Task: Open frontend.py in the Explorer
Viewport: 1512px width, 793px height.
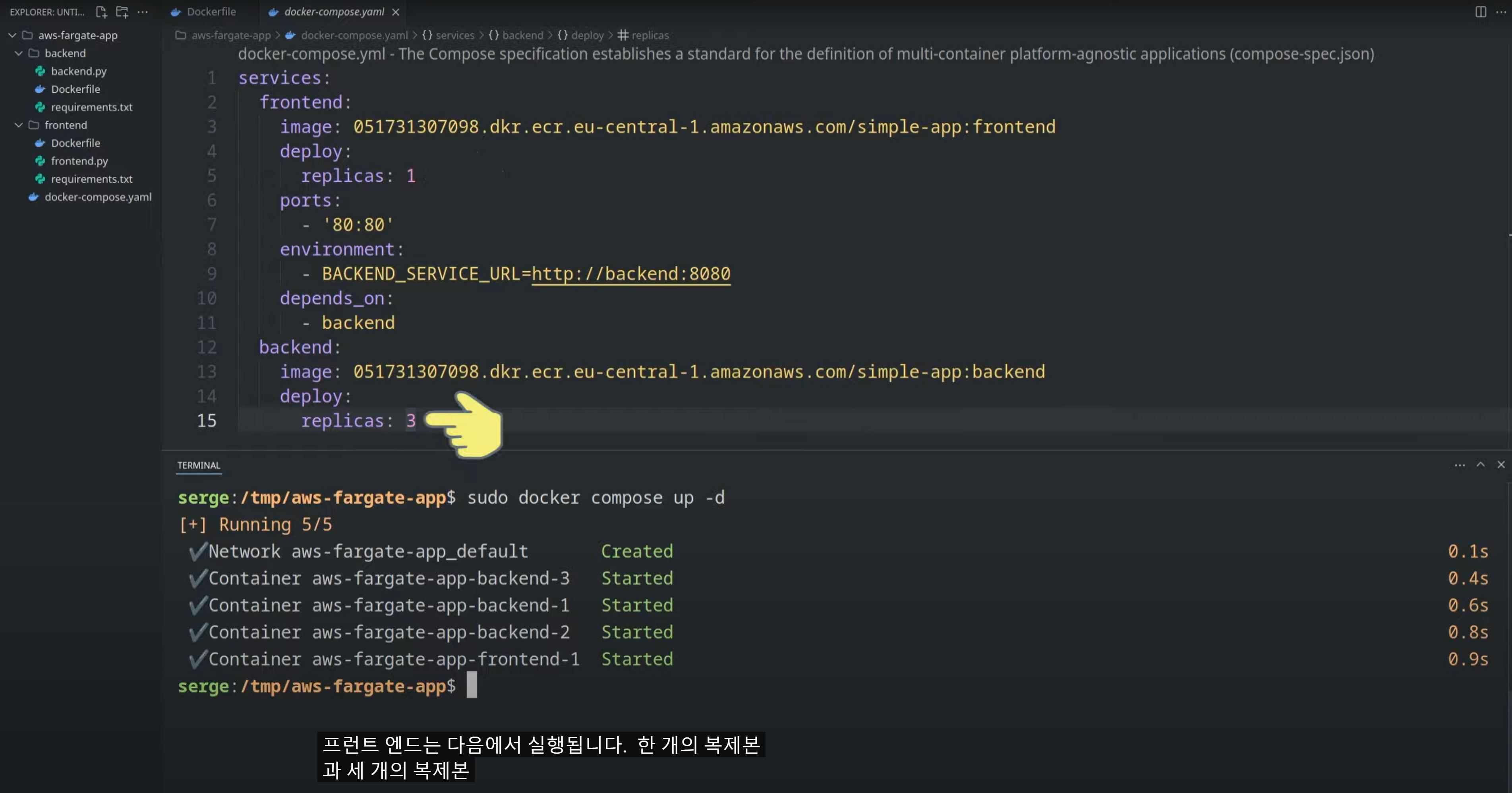Action: click(x=79, y=161)
